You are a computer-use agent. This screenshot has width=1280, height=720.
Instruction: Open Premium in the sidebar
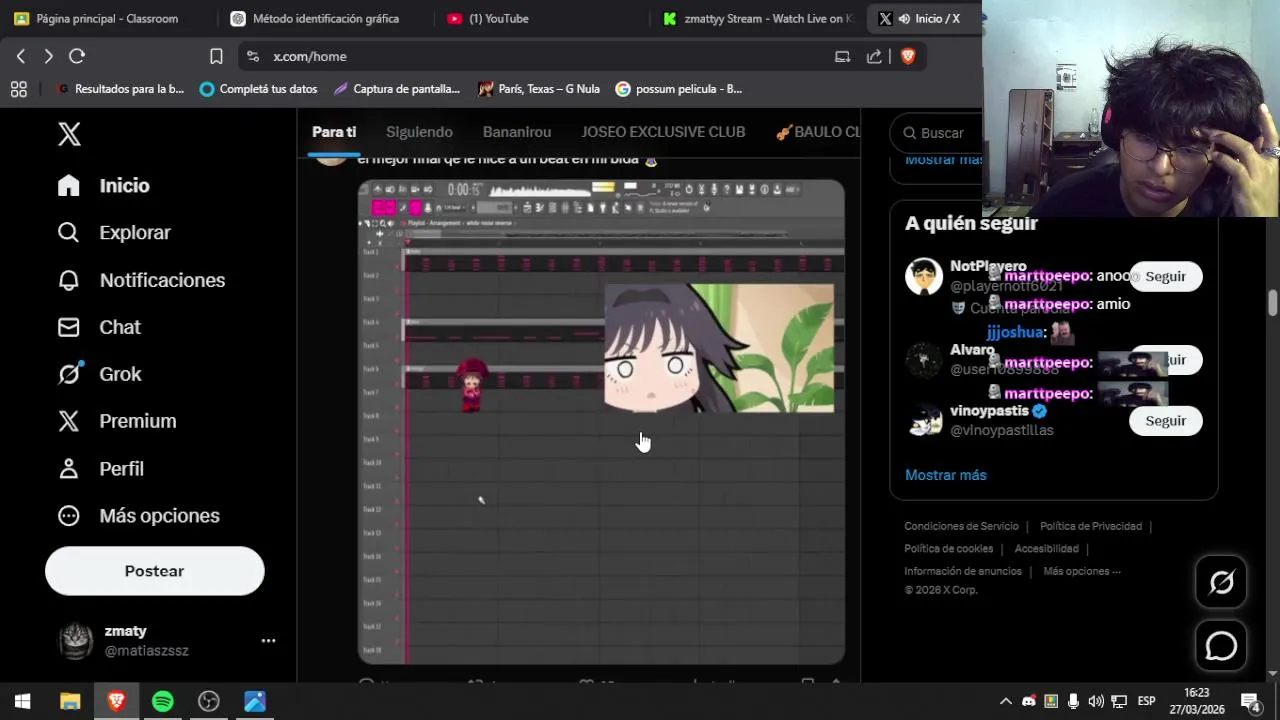tap(117, 421)
